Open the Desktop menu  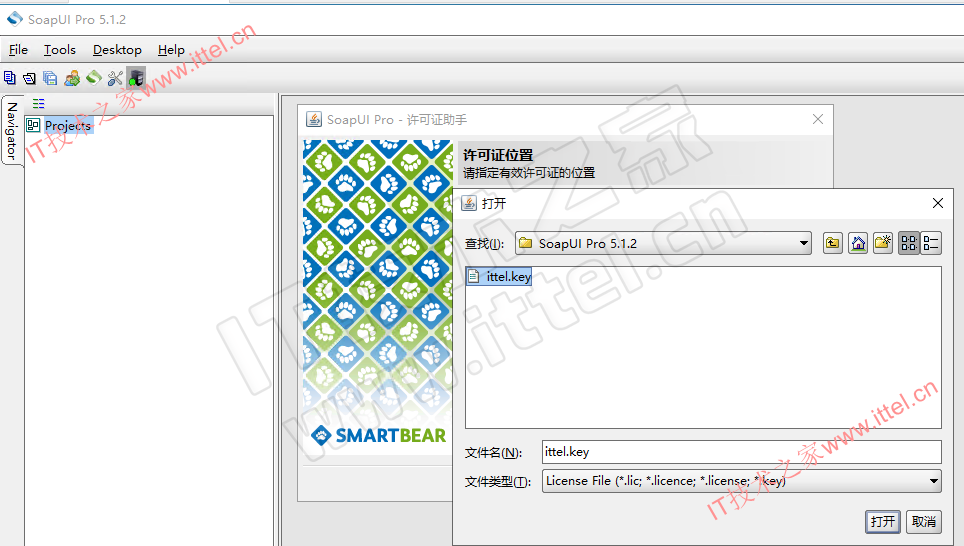(x=117, y=50)
